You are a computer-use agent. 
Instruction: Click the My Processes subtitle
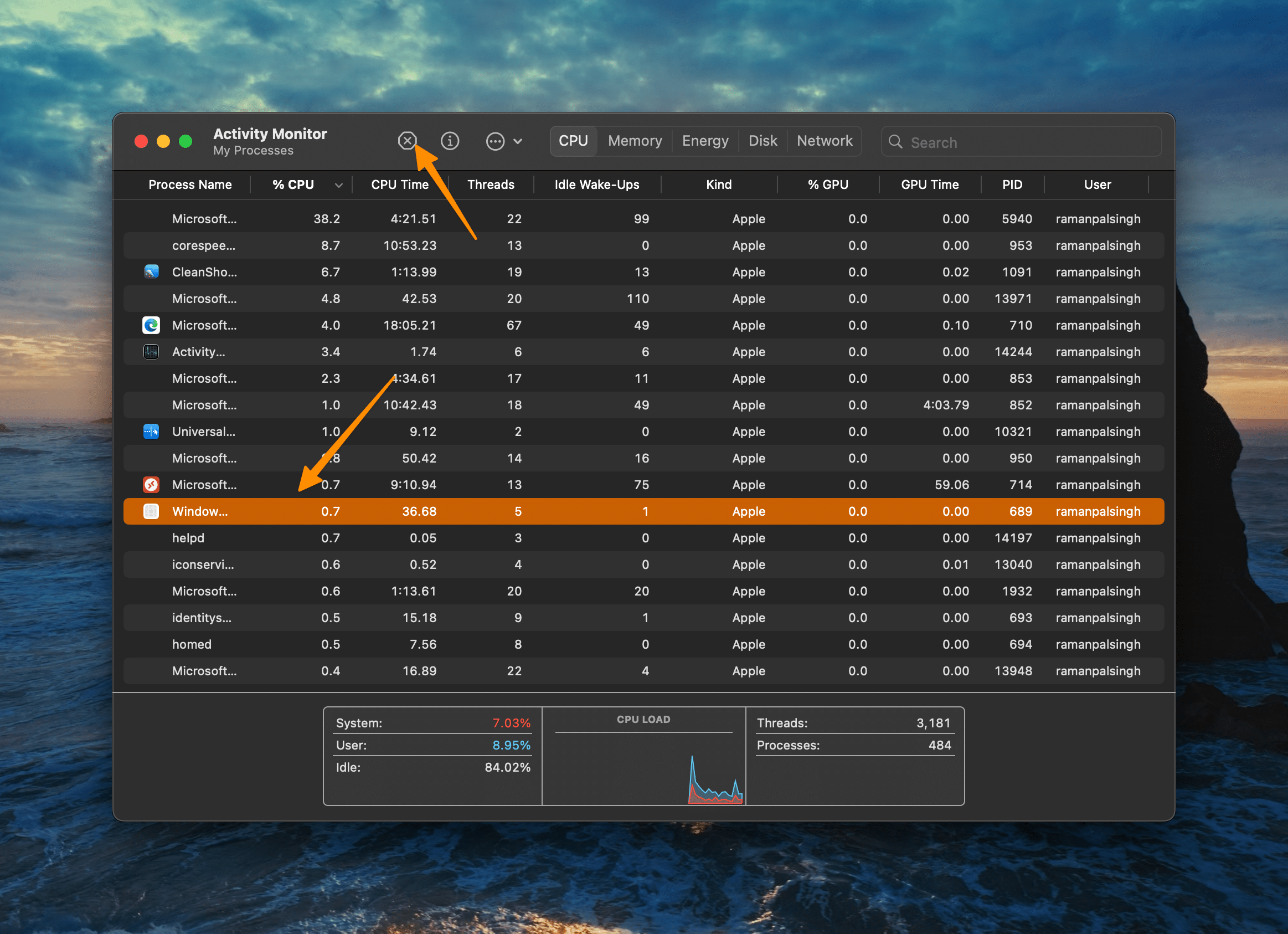(253, 151)
